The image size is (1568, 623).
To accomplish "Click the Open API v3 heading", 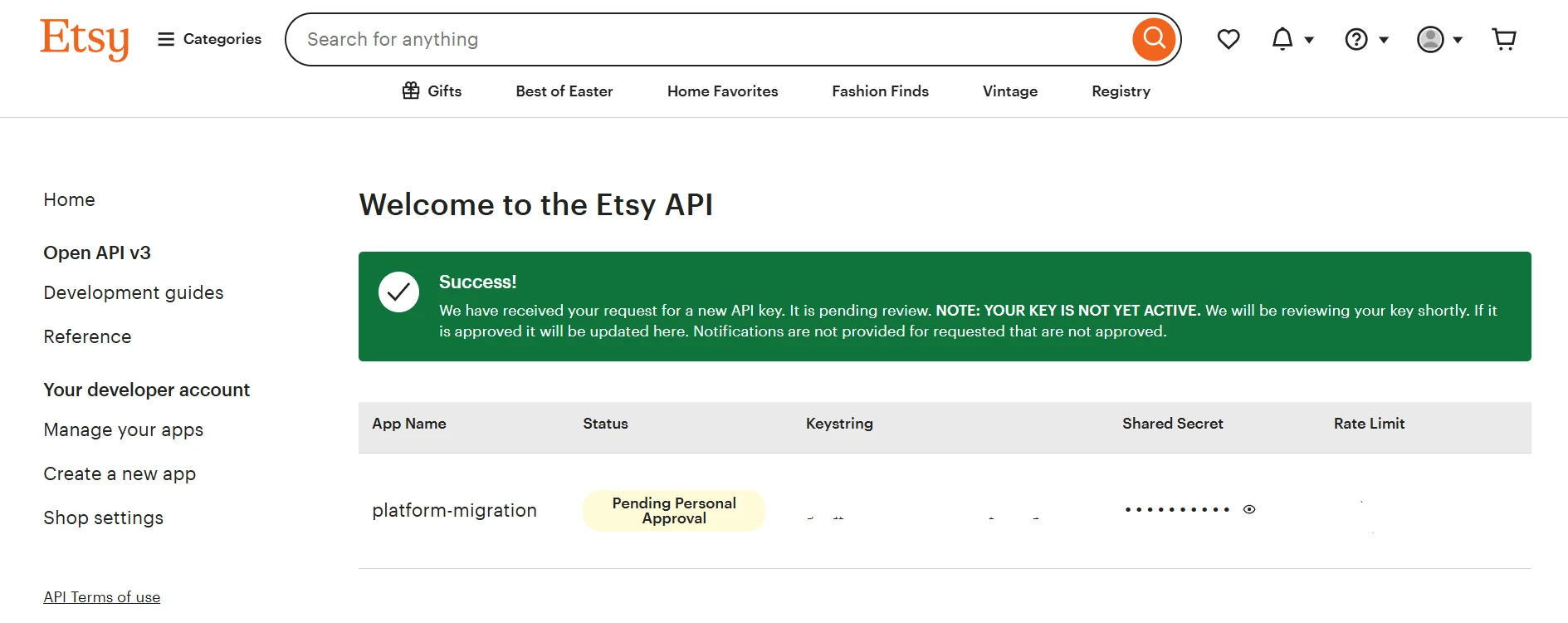I will [97, 253].
